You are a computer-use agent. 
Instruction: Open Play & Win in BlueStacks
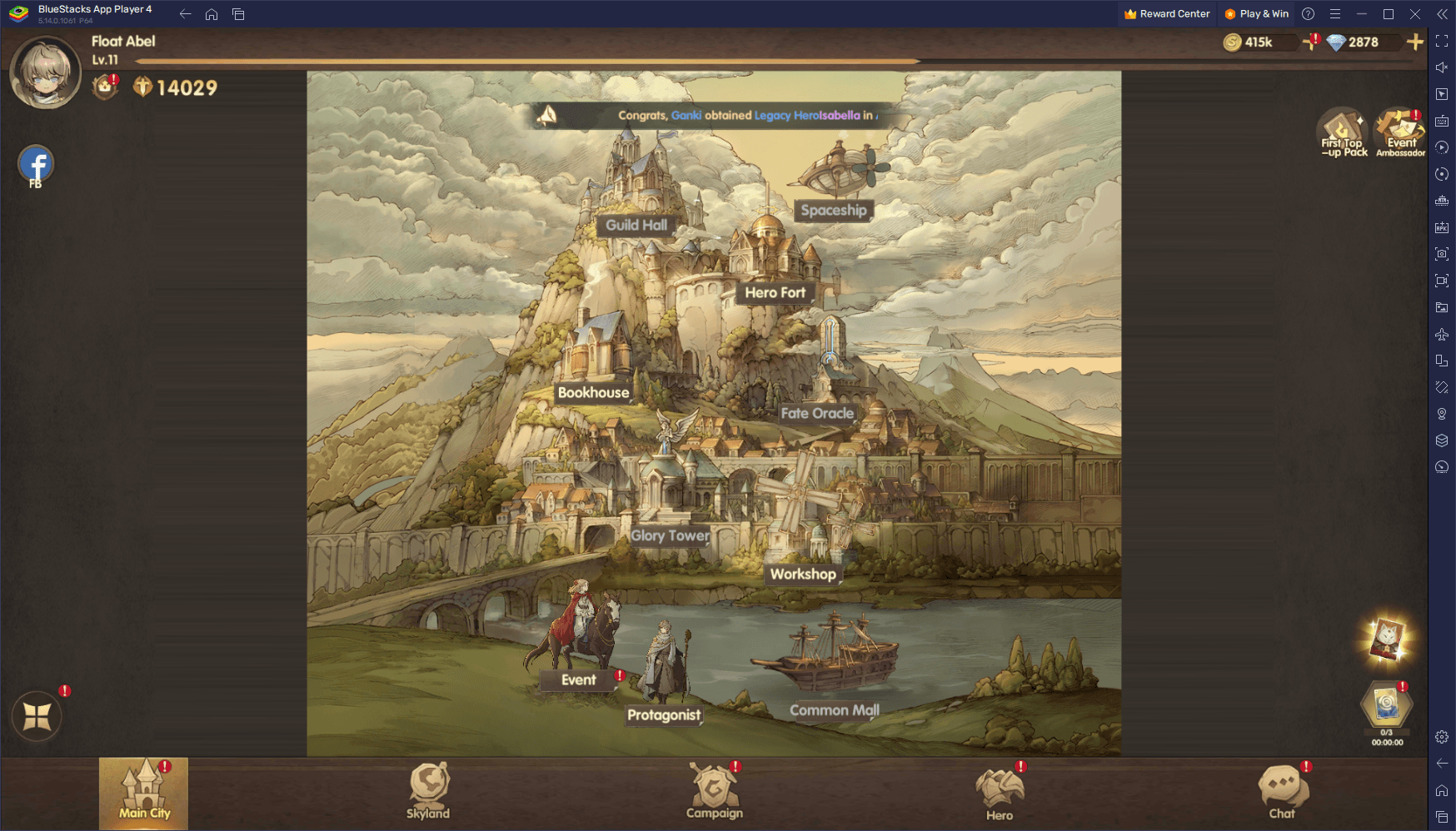1256,14
